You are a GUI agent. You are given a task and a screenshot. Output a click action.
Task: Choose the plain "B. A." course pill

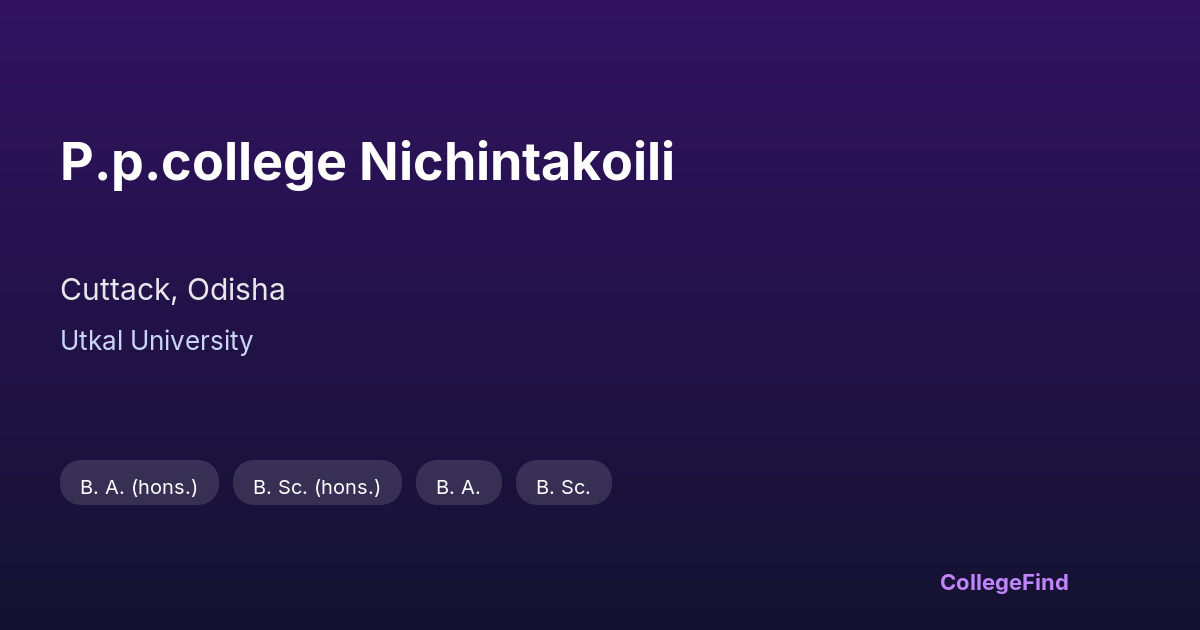[458, 487]
